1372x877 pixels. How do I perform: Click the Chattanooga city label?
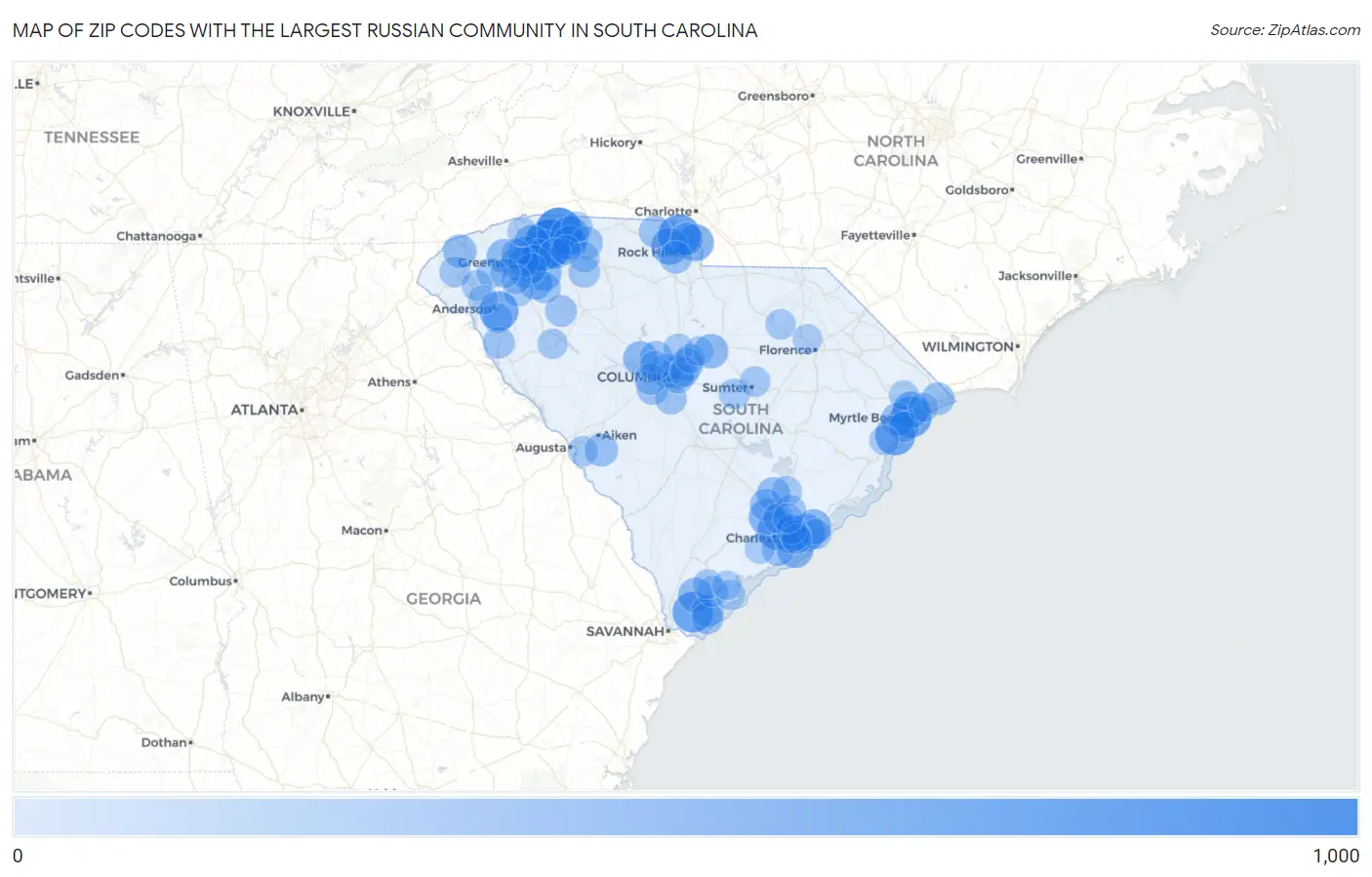(159, 236)
